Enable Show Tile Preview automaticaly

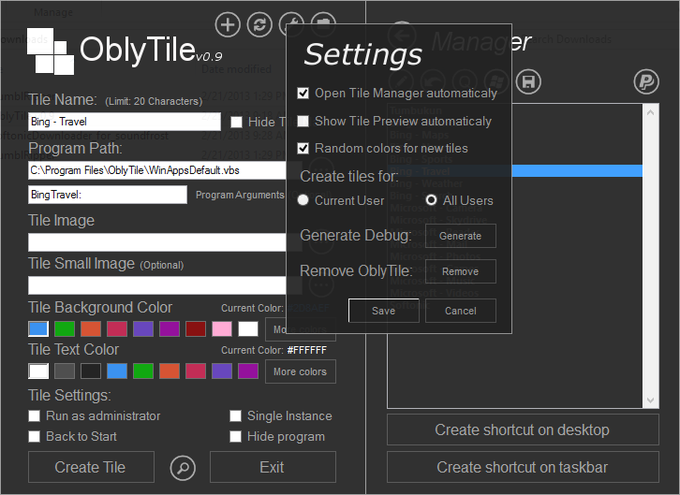303,121
